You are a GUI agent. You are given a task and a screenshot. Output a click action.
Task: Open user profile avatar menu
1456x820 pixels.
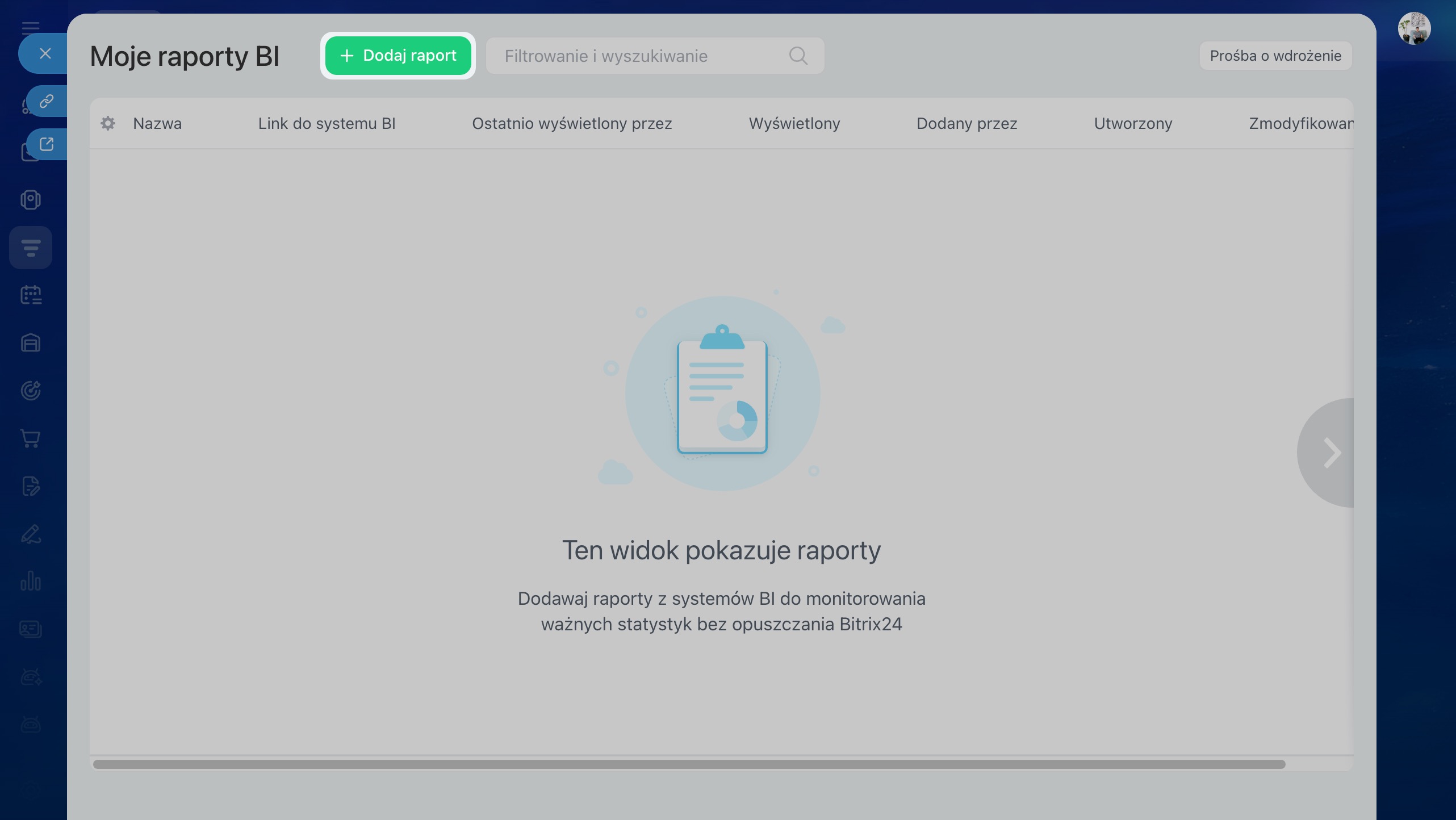tap(1414, 28)
